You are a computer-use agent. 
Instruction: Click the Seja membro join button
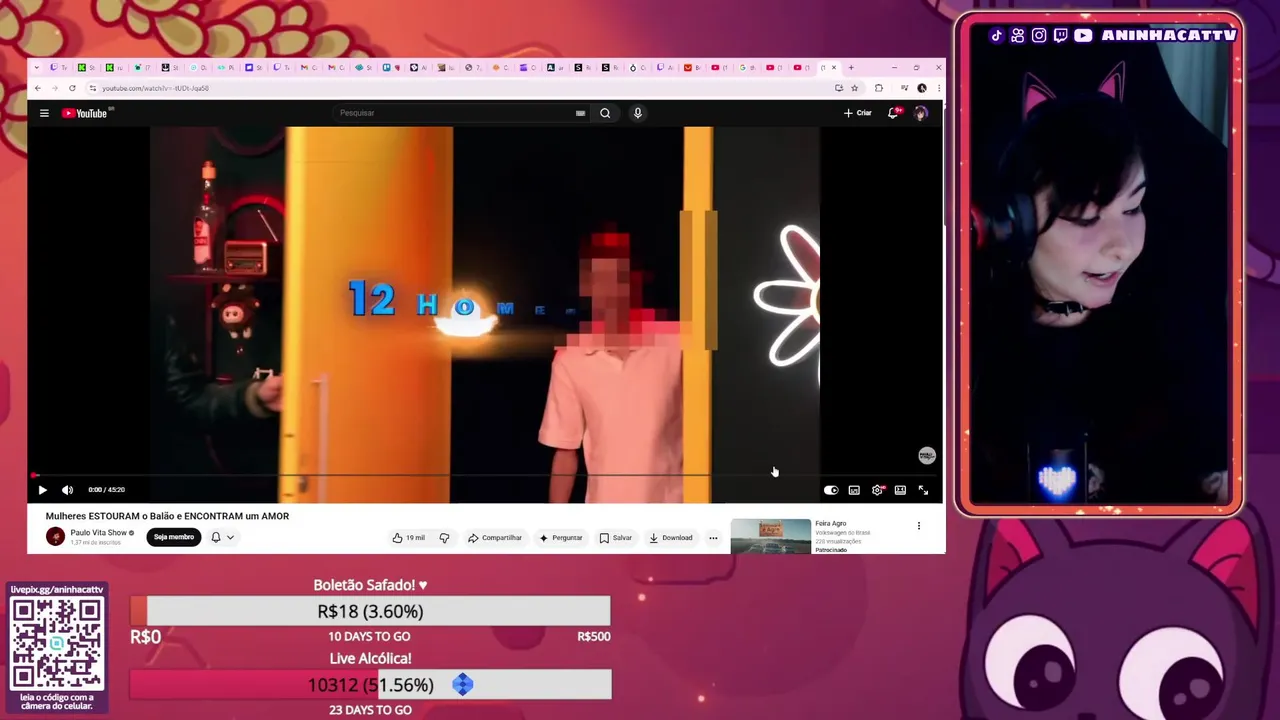[173, 537]
